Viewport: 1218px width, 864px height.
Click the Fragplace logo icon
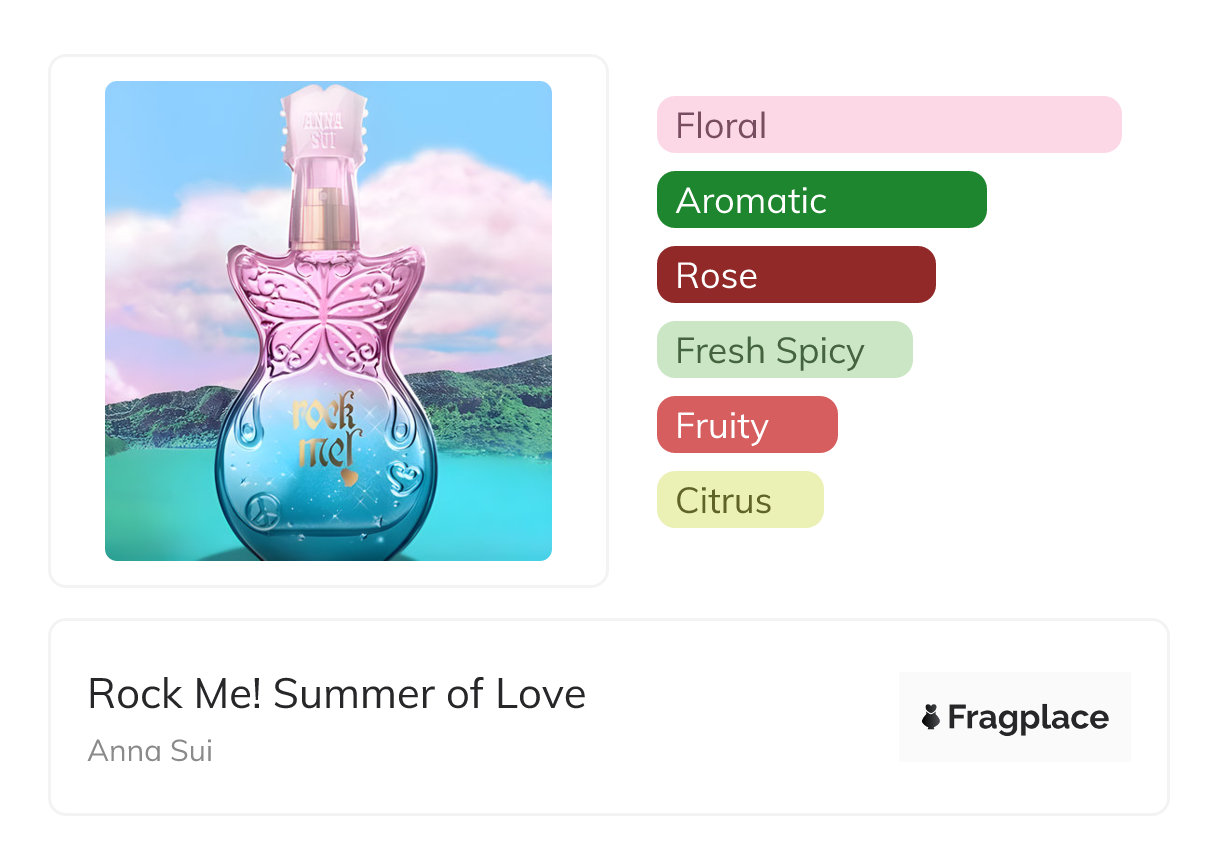pyautogui.click(x=931, y=717)
